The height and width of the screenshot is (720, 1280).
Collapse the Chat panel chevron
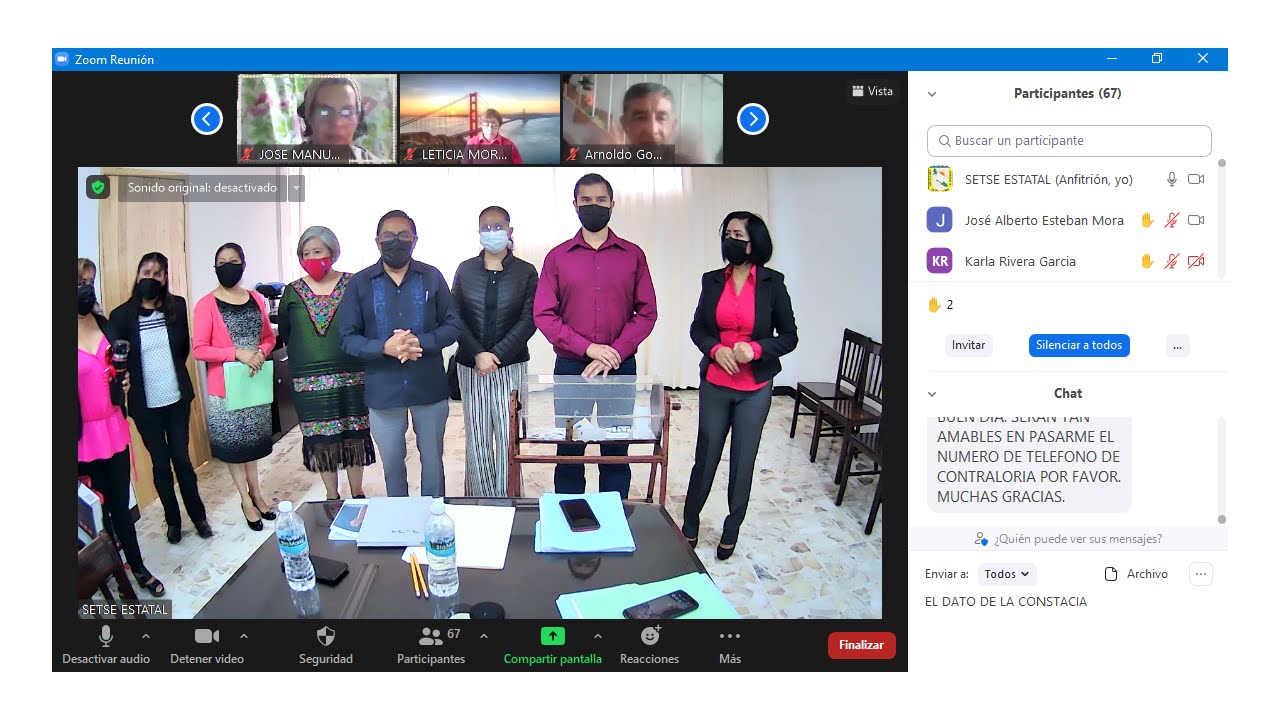point(932,394)
